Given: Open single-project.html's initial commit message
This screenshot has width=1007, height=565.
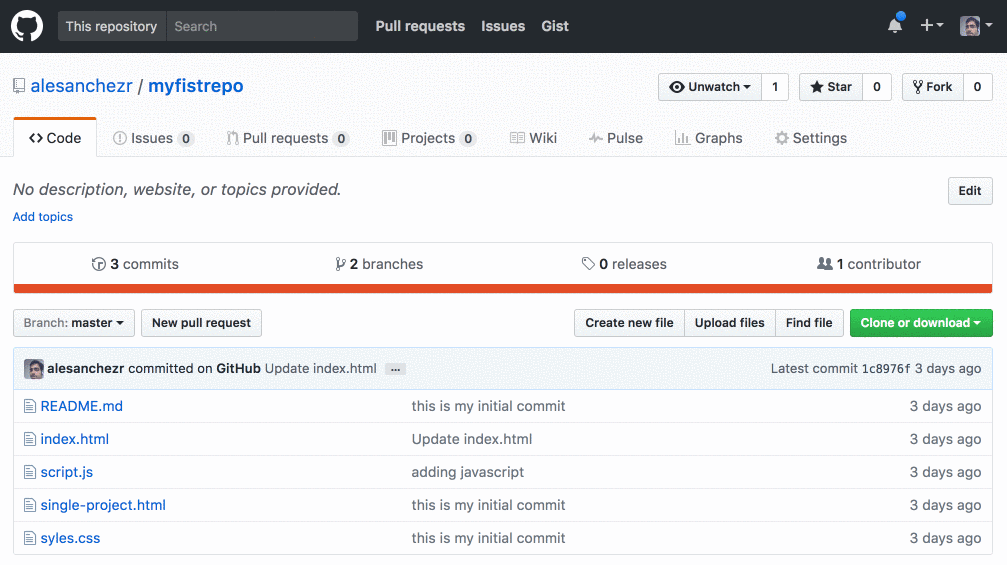Looking at the screenshot, I should (488, 505).
